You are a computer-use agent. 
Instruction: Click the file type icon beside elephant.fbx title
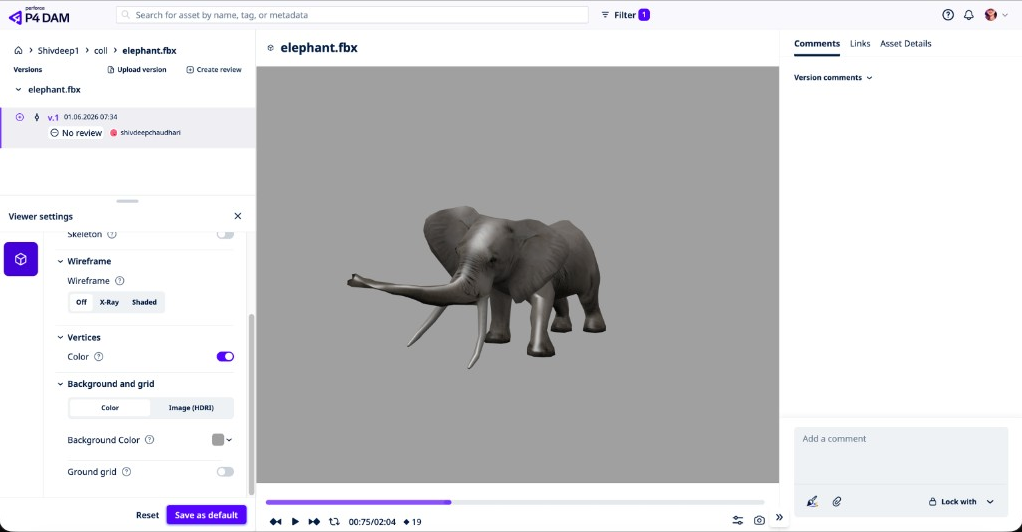point(270,48)
